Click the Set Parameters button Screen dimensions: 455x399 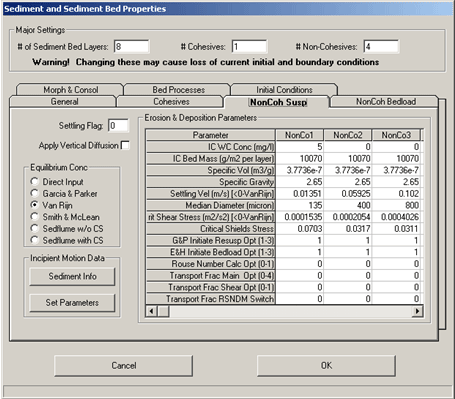click(x=72, y=303)
